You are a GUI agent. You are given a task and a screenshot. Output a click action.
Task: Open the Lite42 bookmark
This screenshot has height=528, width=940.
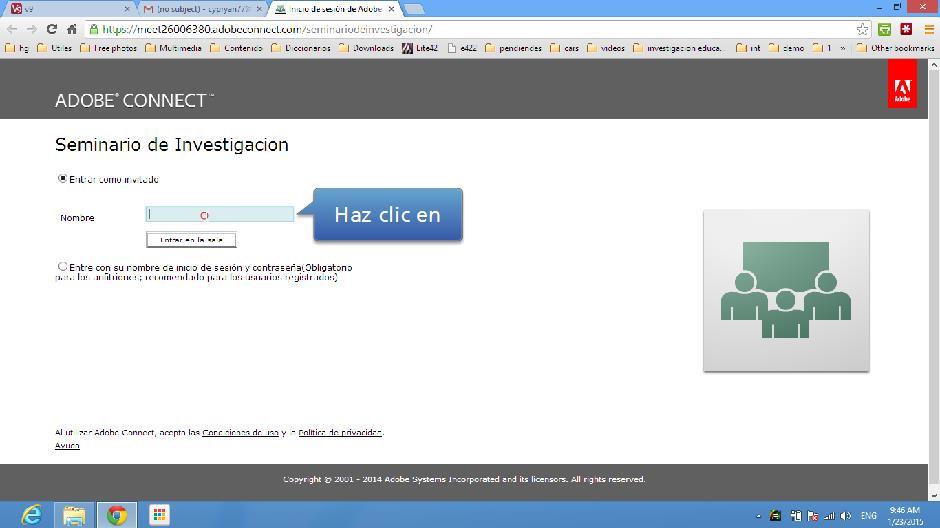[420, 48]
